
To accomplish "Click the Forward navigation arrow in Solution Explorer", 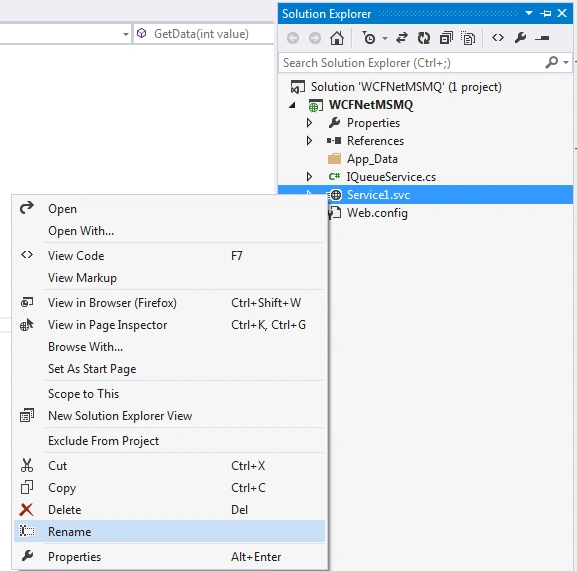I will (315, 38).
